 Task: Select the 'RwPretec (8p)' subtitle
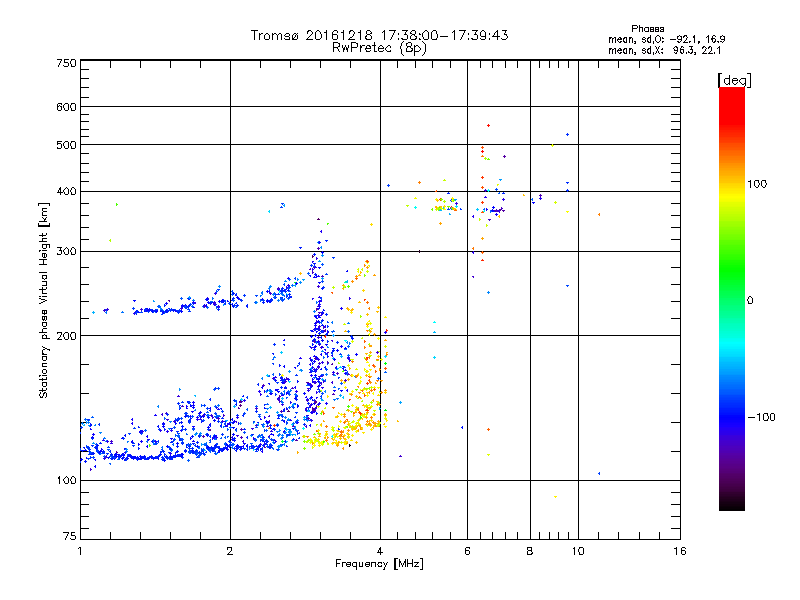(379, 48)
